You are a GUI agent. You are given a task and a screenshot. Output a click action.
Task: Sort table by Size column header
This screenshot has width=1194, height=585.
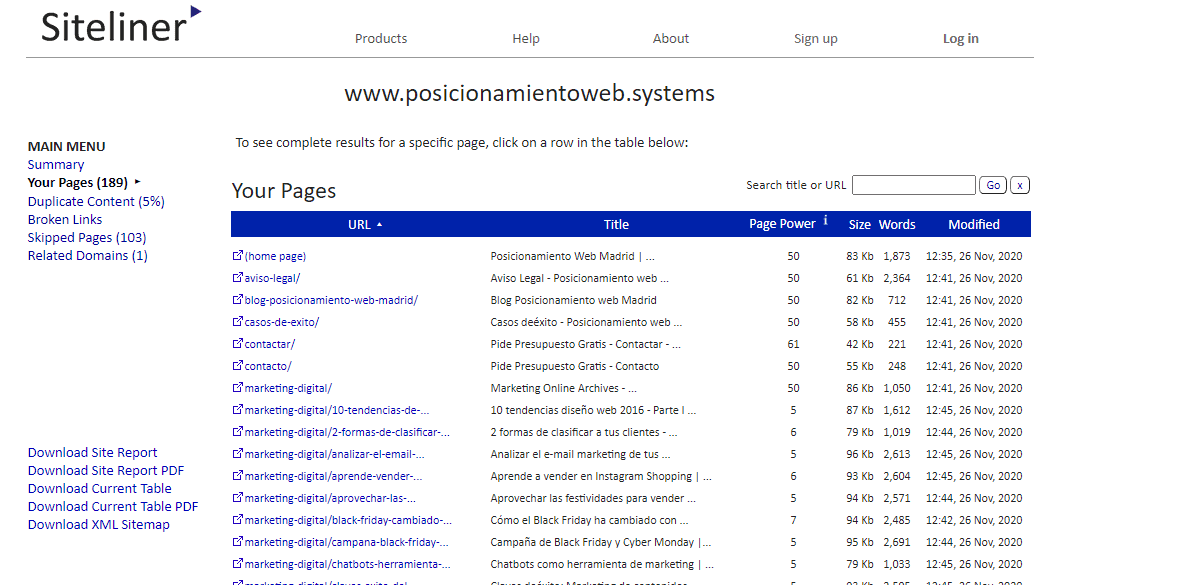(x=860, y=225)
